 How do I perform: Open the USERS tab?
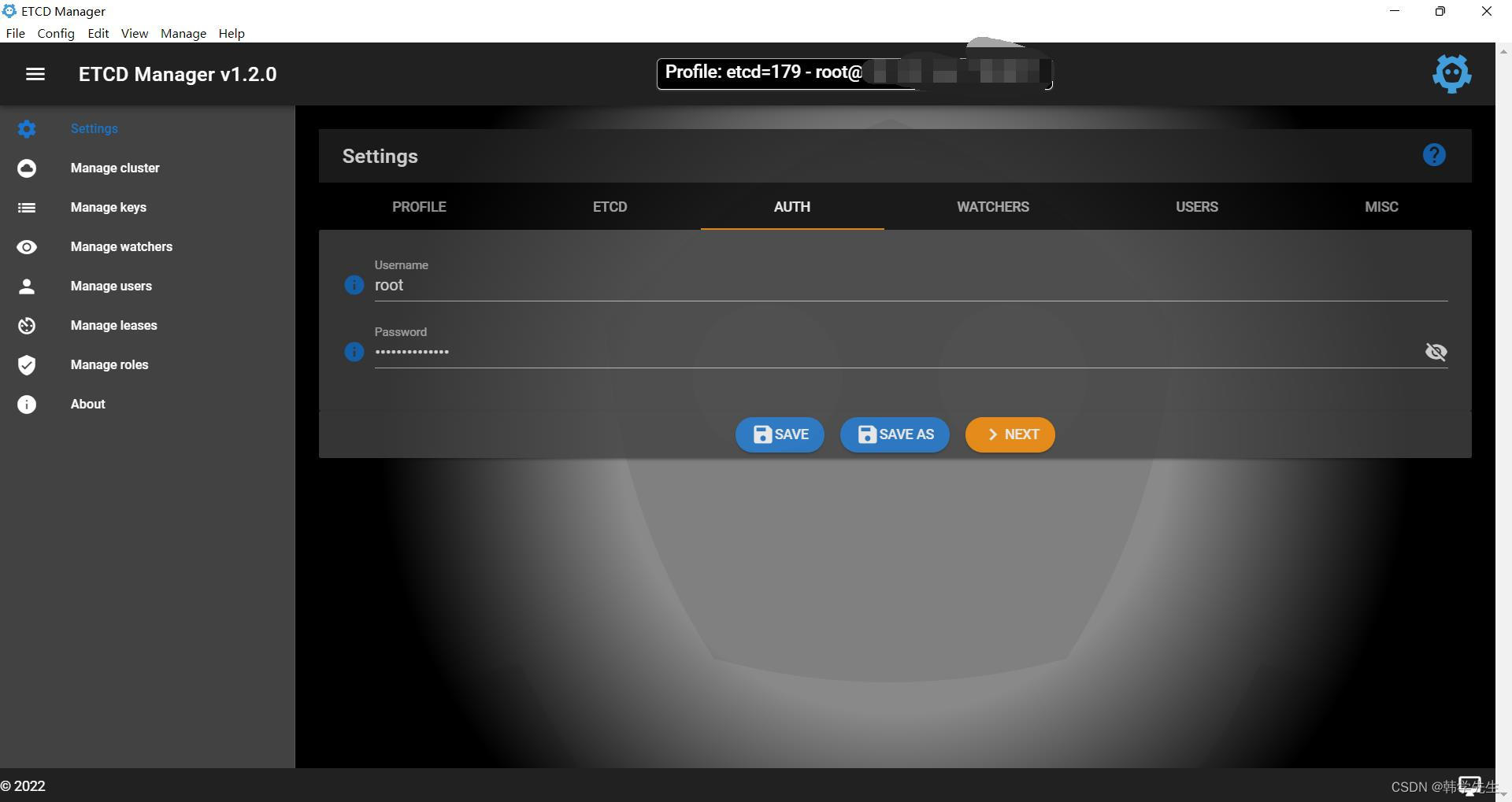tap(1197, 207)
